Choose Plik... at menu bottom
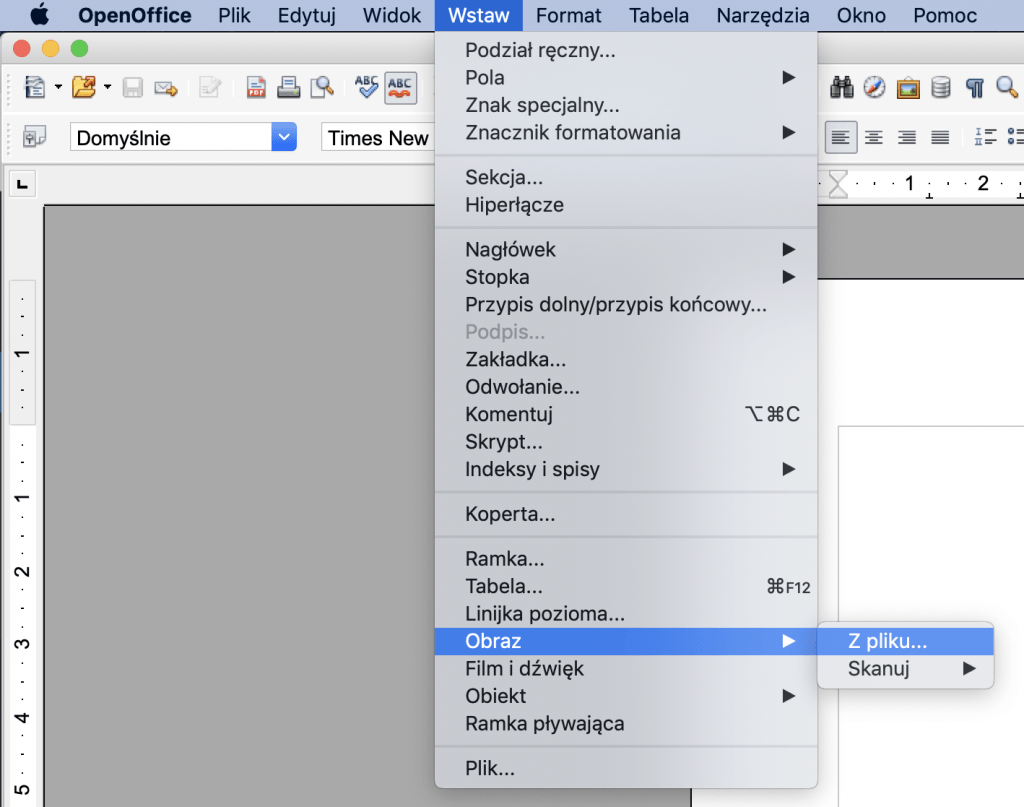 pos(626,768)
